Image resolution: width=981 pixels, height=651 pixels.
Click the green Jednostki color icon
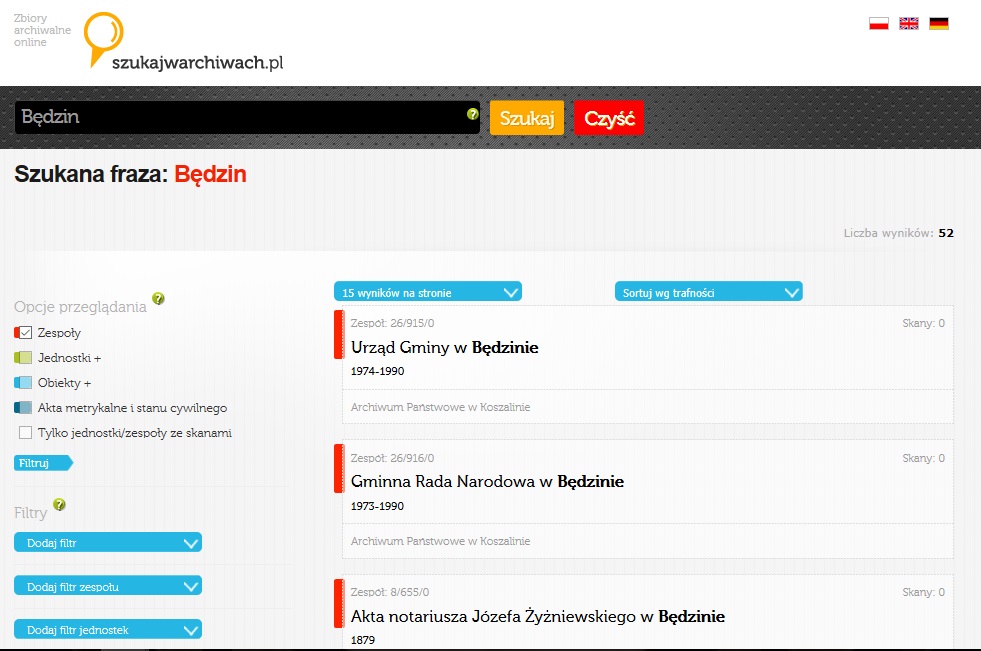pyautogui.click(x=24, y=358)
